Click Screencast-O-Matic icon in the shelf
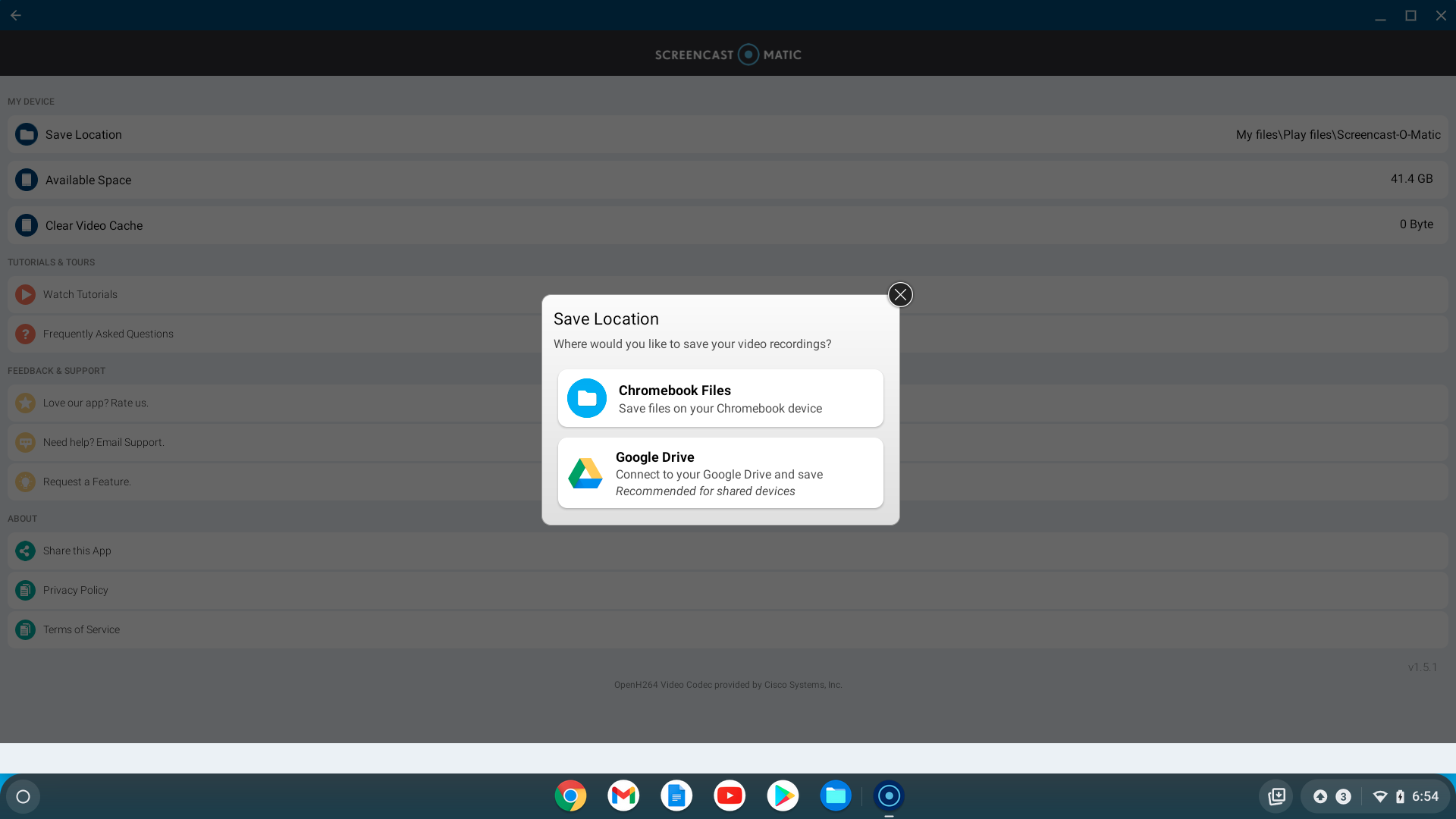 (x=889, y=795)
